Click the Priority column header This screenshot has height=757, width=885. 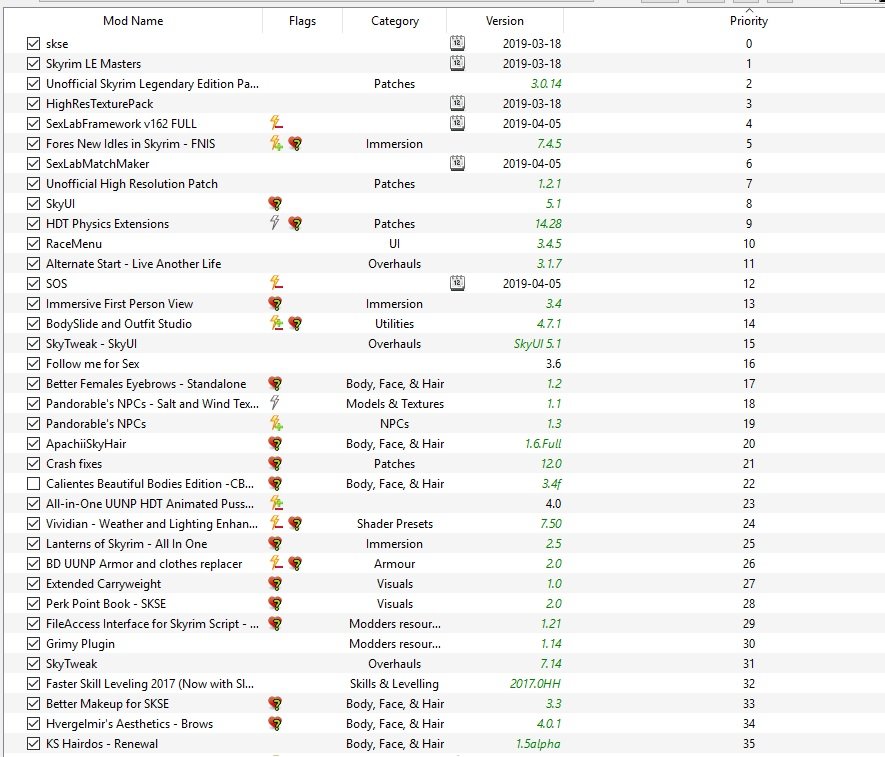pyautogui.click(x=748, y=21)
